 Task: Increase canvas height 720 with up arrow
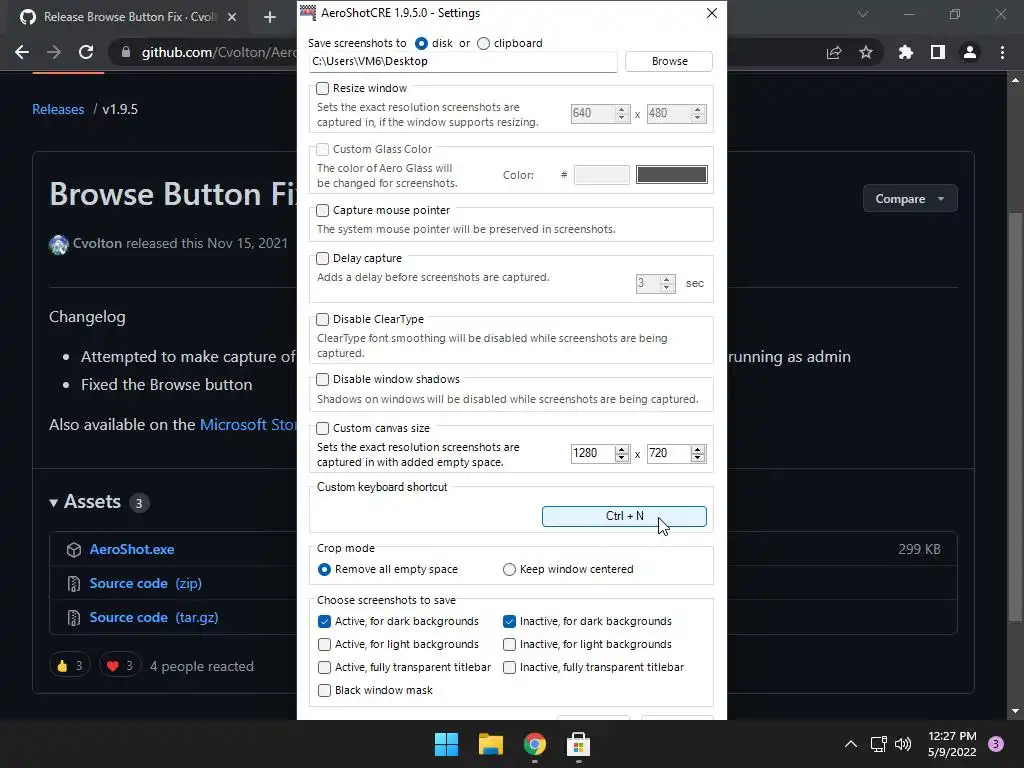[698, 449]
